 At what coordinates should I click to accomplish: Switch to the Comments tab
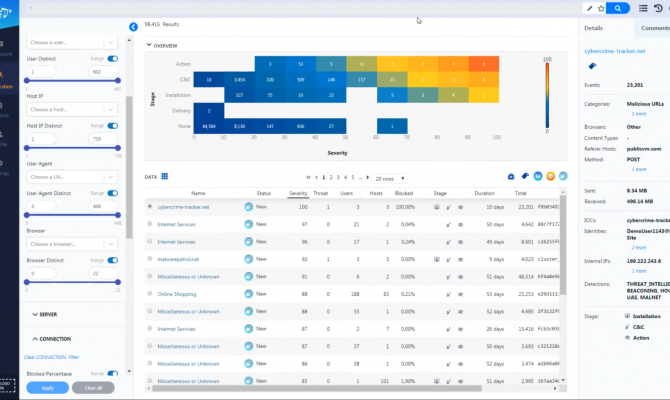click(655, 28)
